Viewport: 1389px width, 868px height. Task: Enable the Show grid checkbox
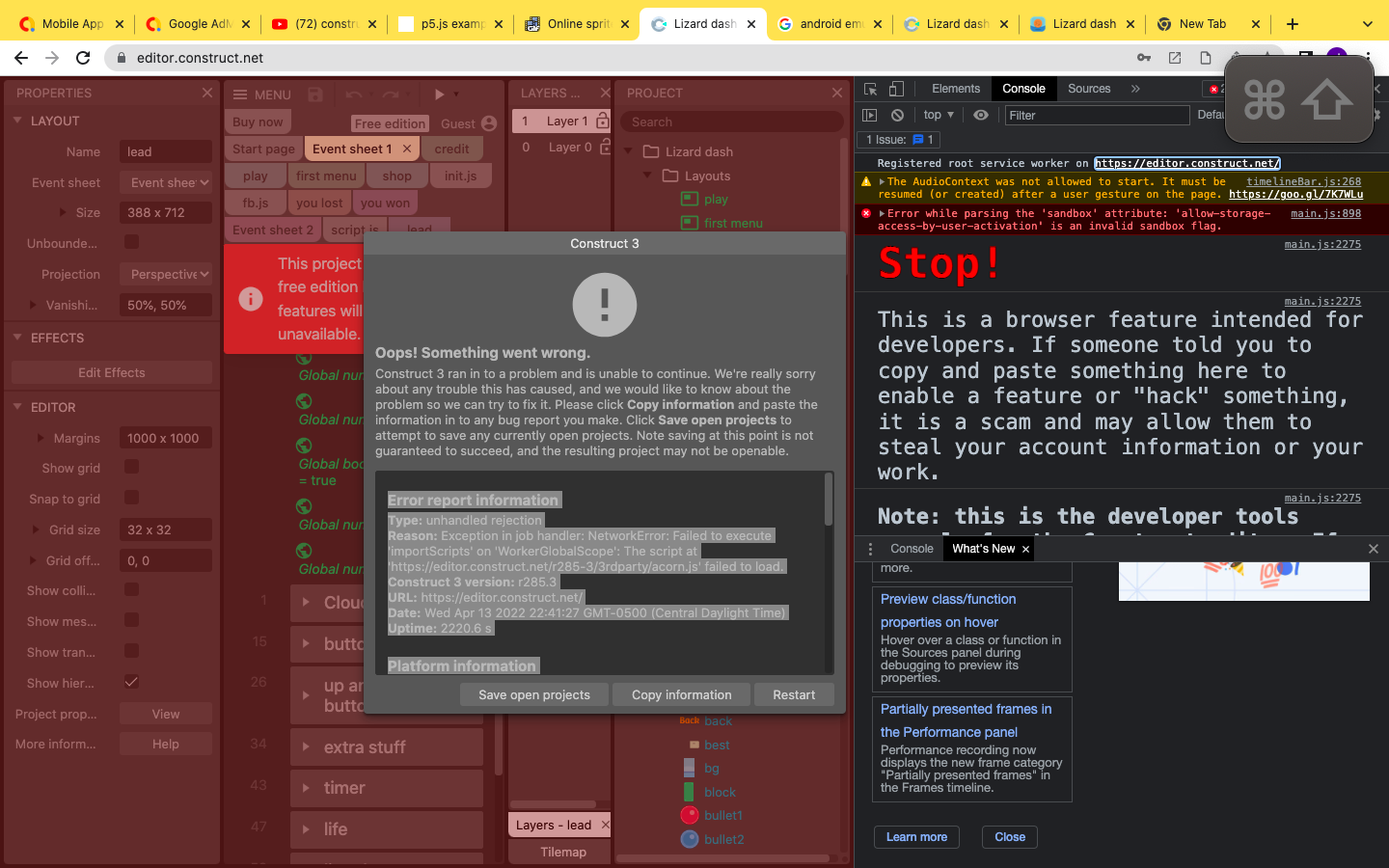pyautogui.click(x=132, y=467)
